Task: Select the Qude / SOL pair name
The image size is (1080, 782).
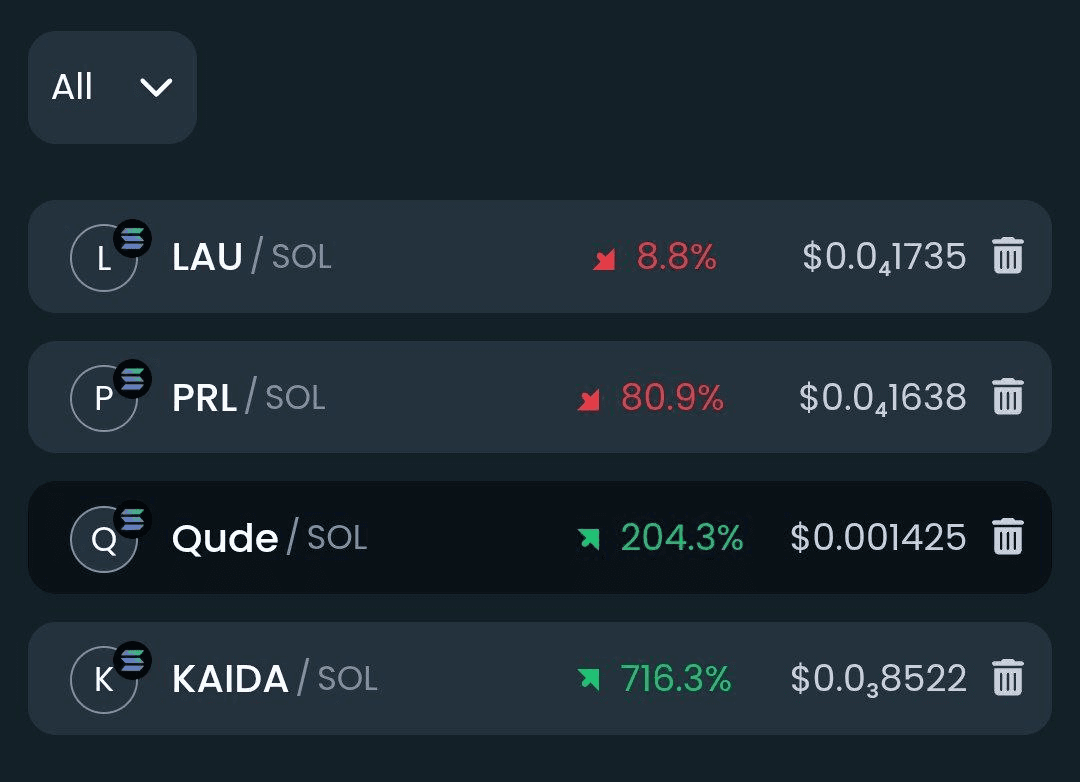Action: click(x=269, y=538)
